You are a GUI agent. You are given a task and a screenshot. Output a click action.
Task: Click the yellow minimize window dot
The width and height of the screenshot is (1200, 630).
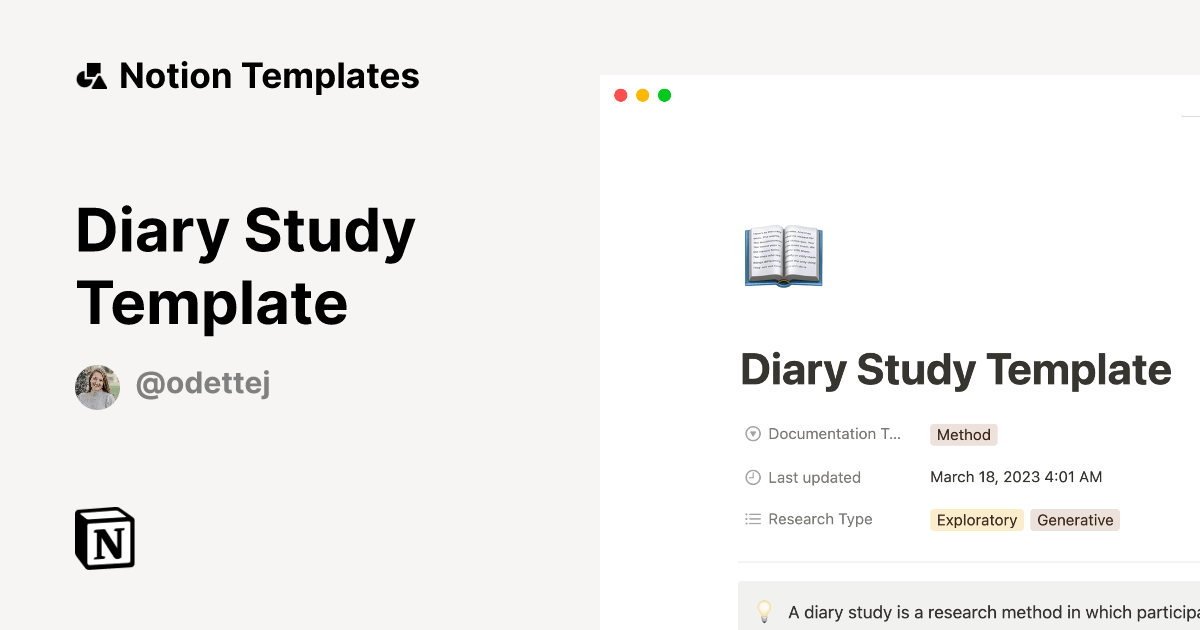(642, 96)
